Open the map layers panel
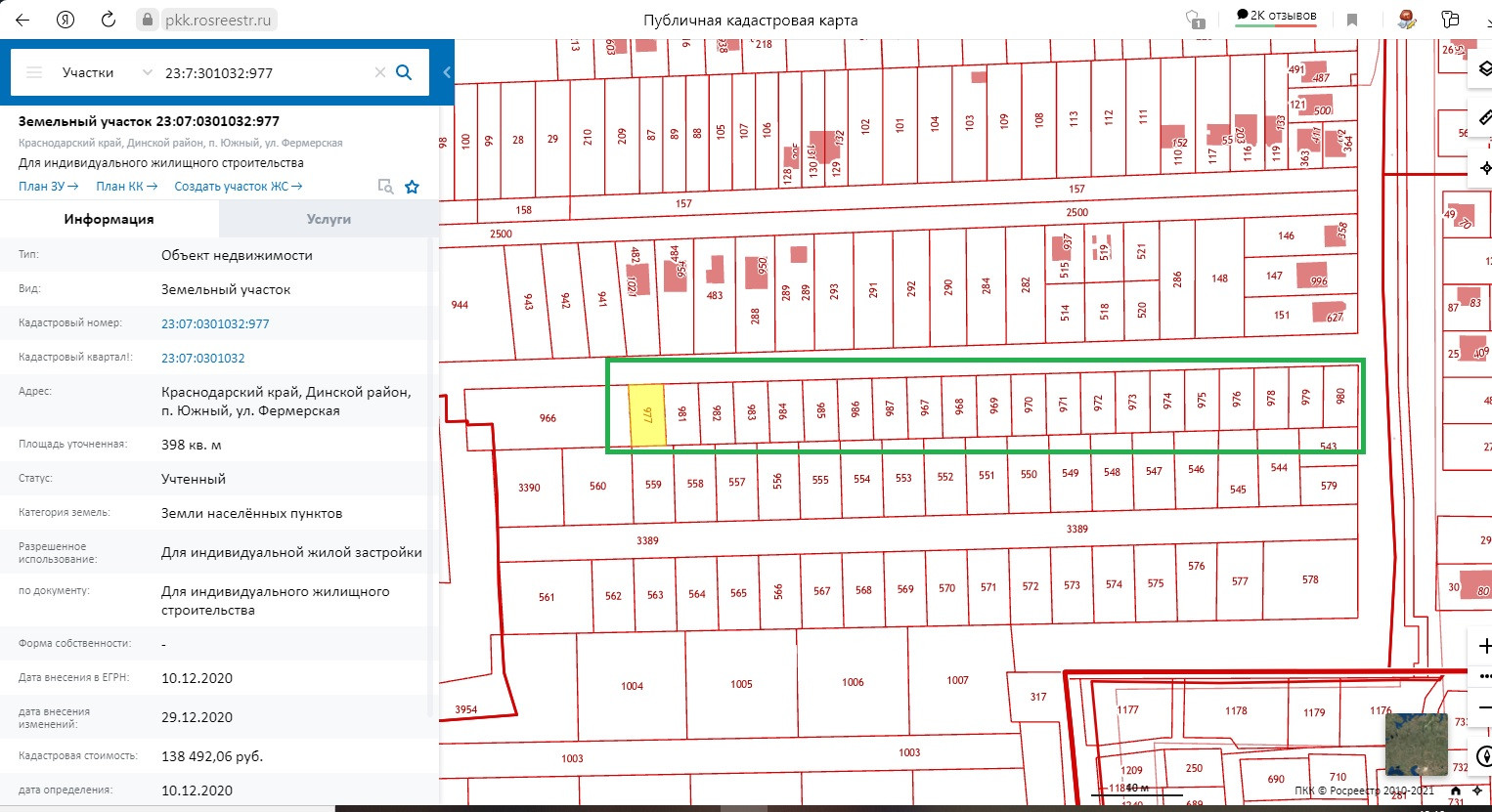Image resolution: width=1492 pixels, height=812 pixels. pyautogui.click(x=1484, y=69)
